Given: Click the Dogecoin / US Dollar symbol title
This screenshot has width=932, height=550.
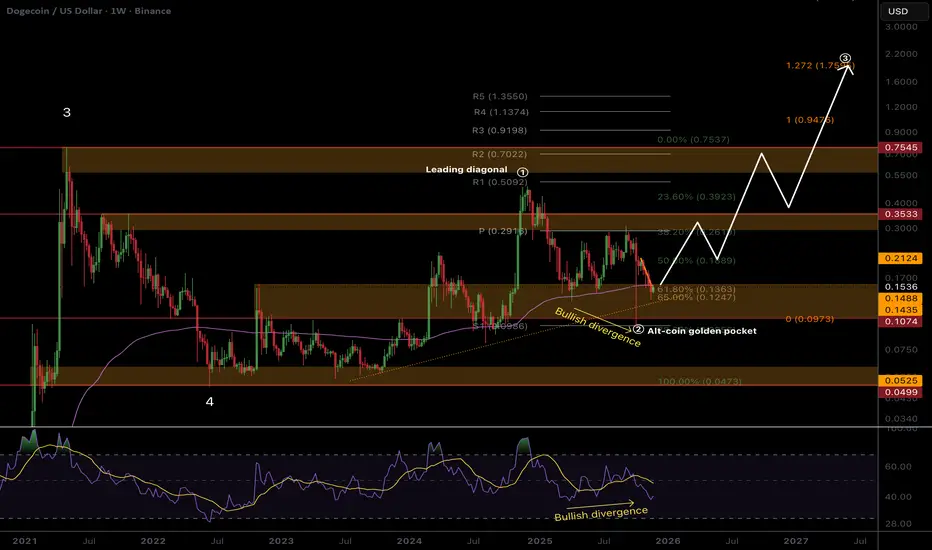Looking at the screenshot, I should point(63,11).
